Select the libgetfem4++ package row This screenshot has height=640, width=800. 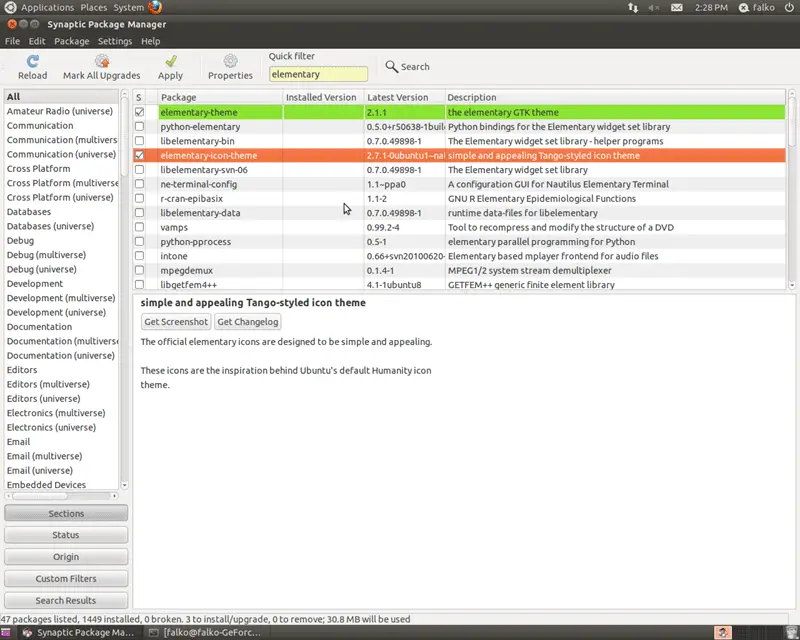coord(459,284)
